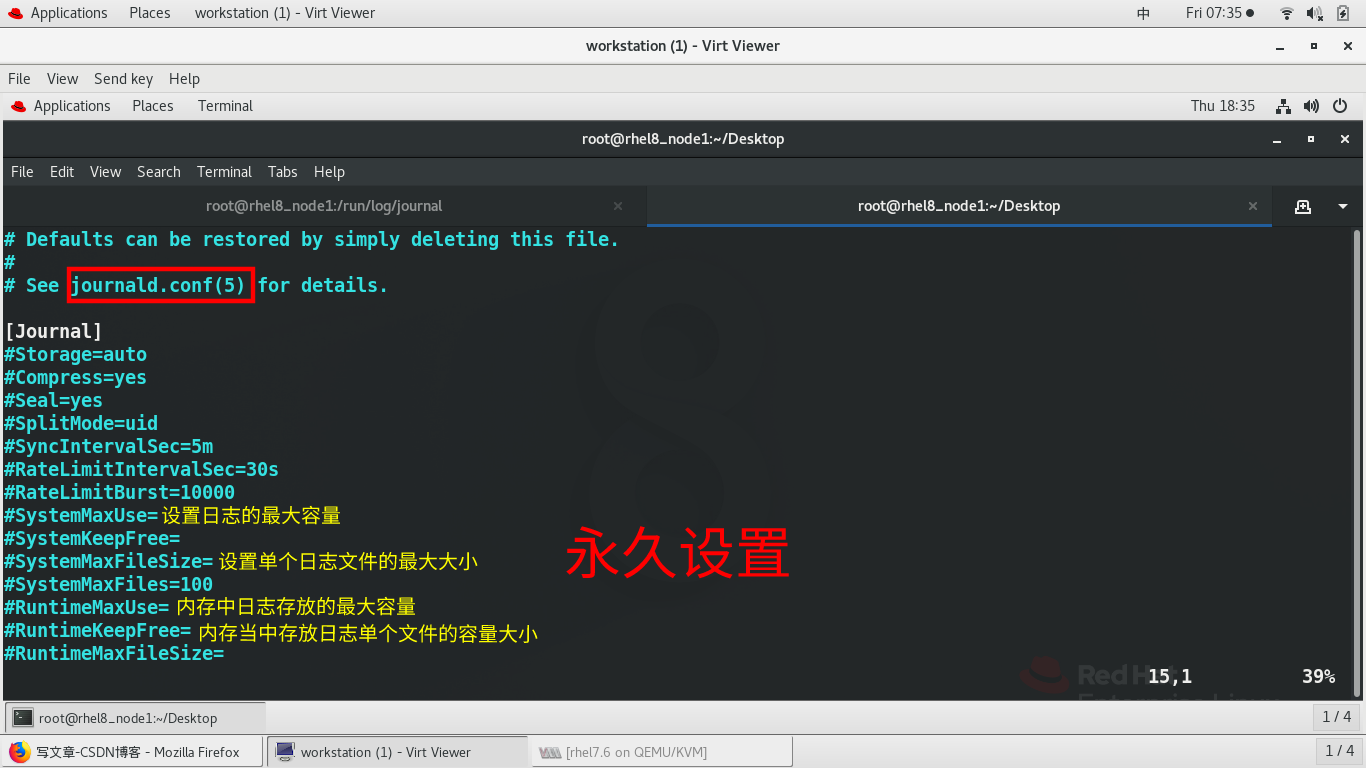Switch to rhel7.6 on QEMU/KVM window
The image size is (1366, 768).
[662, 752]
